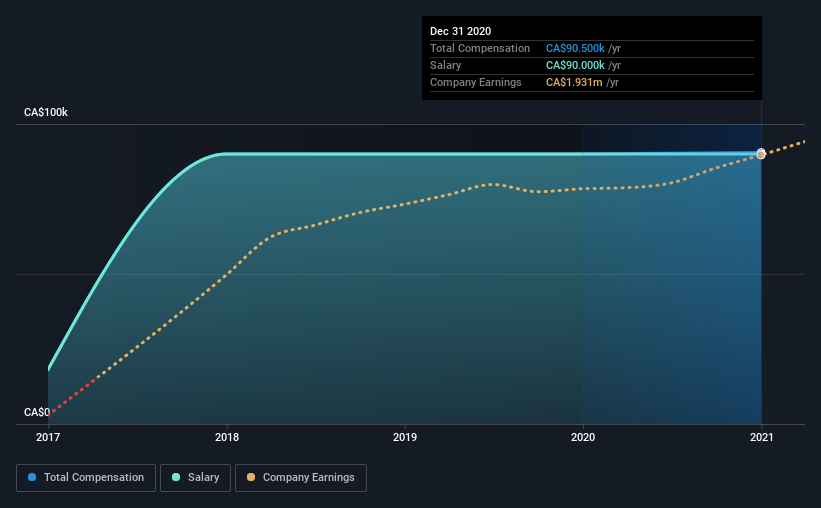Click the 2020 x-axis label
Screen dimensions: 821x508
[583, 437]
